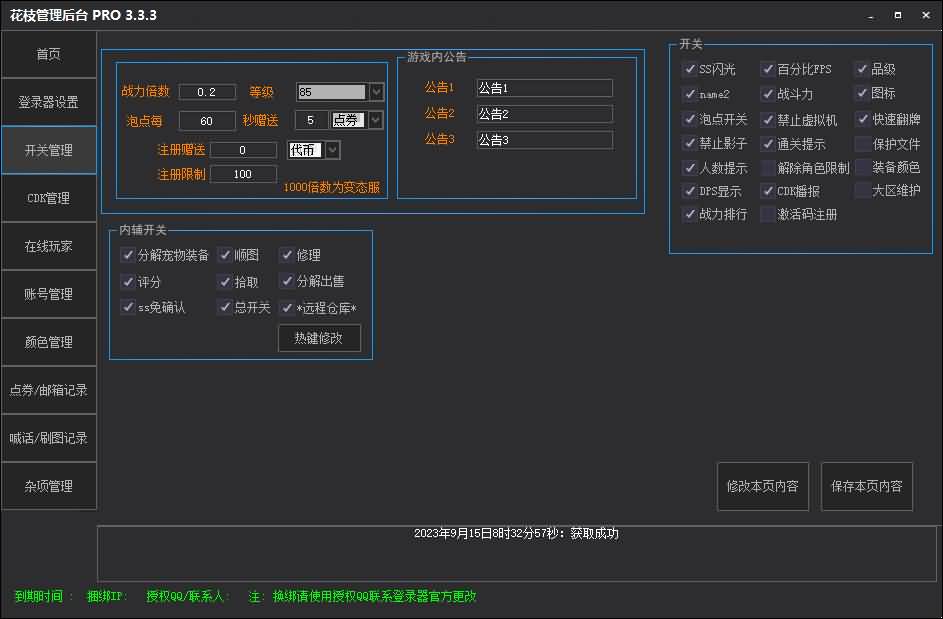The image size is (943, 619).
Task: Turn off the 战力排行 toggle
Action: click(691, 214)
